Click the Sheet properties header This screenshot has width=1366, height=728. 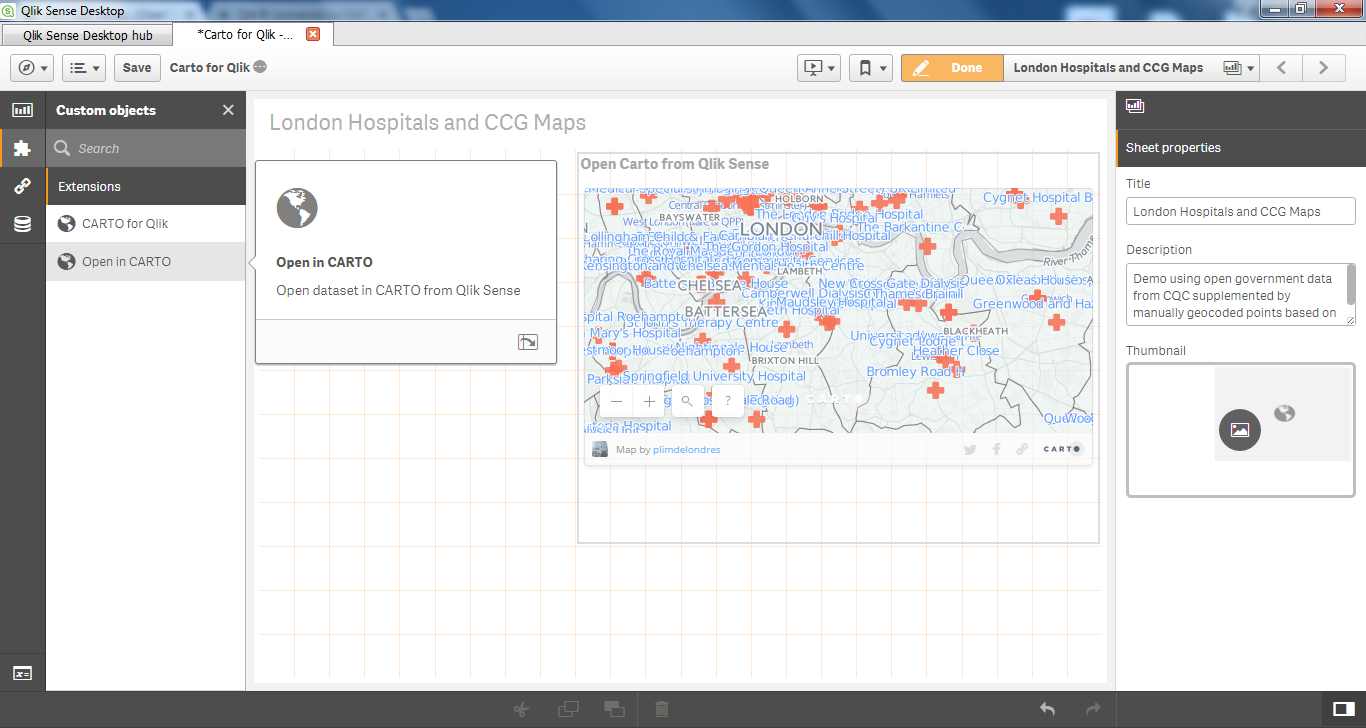point(1241,148)
